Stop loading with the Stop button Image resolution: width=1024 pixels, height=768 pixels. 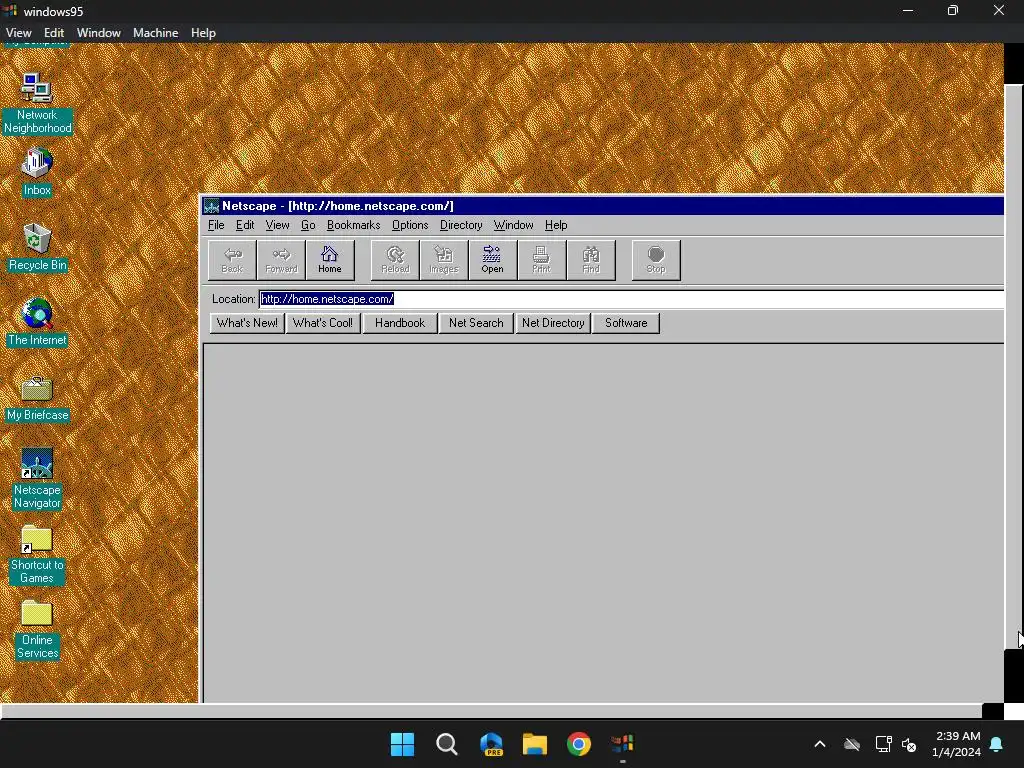(656, 260)
